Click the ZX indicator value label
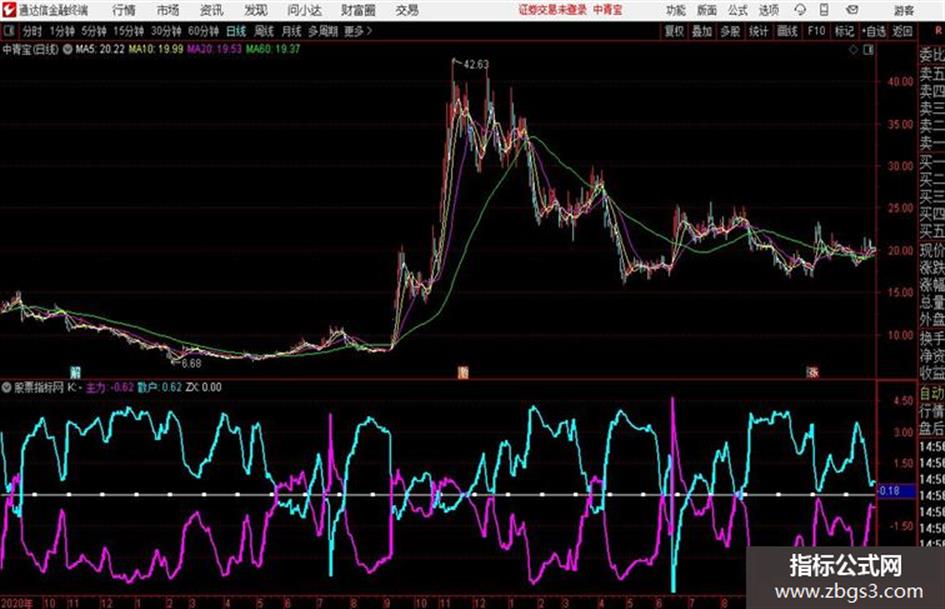 point(204,388)
